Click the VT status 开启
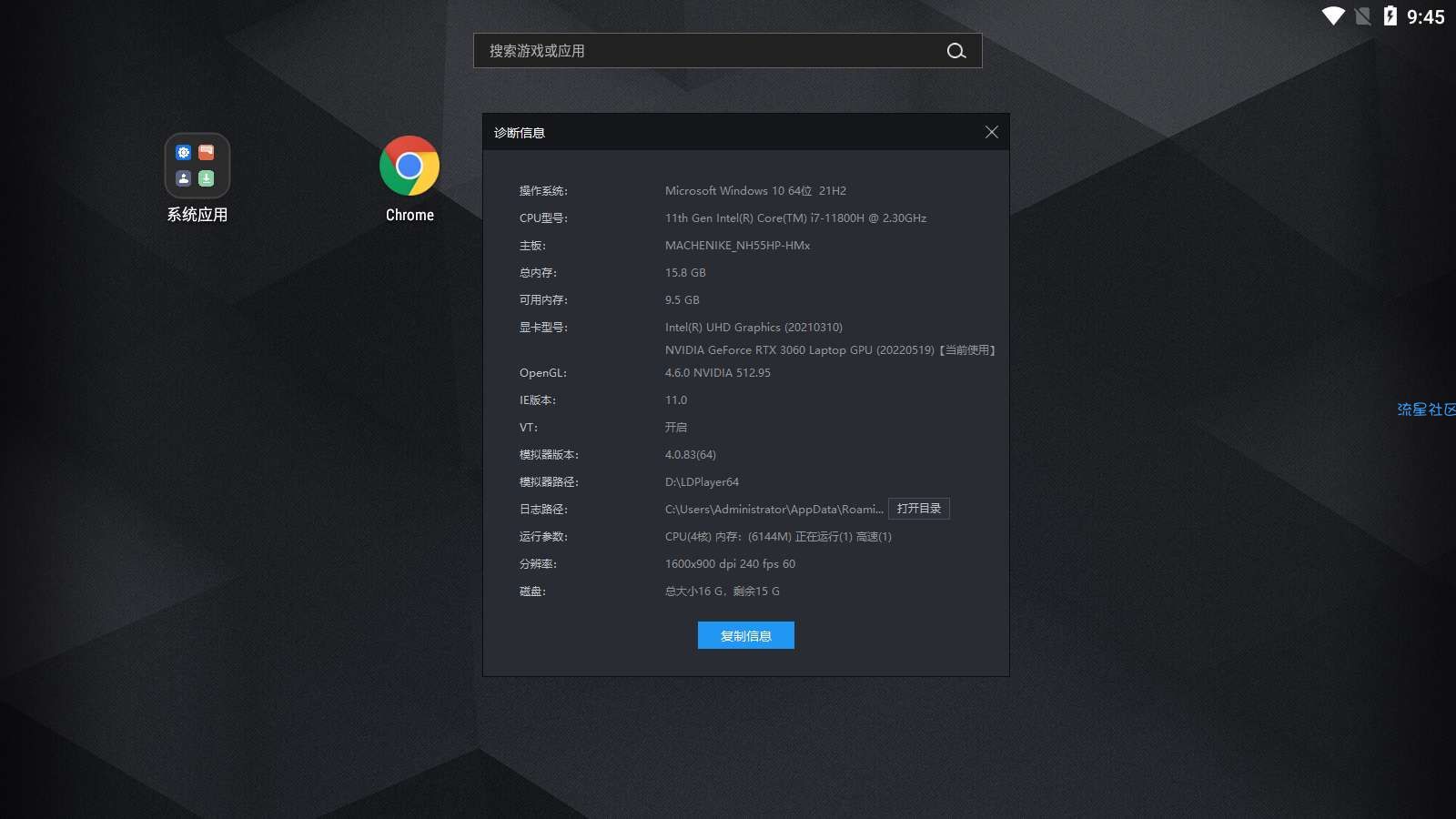Screen dimensions: 1456x819 tap(676, 428)
